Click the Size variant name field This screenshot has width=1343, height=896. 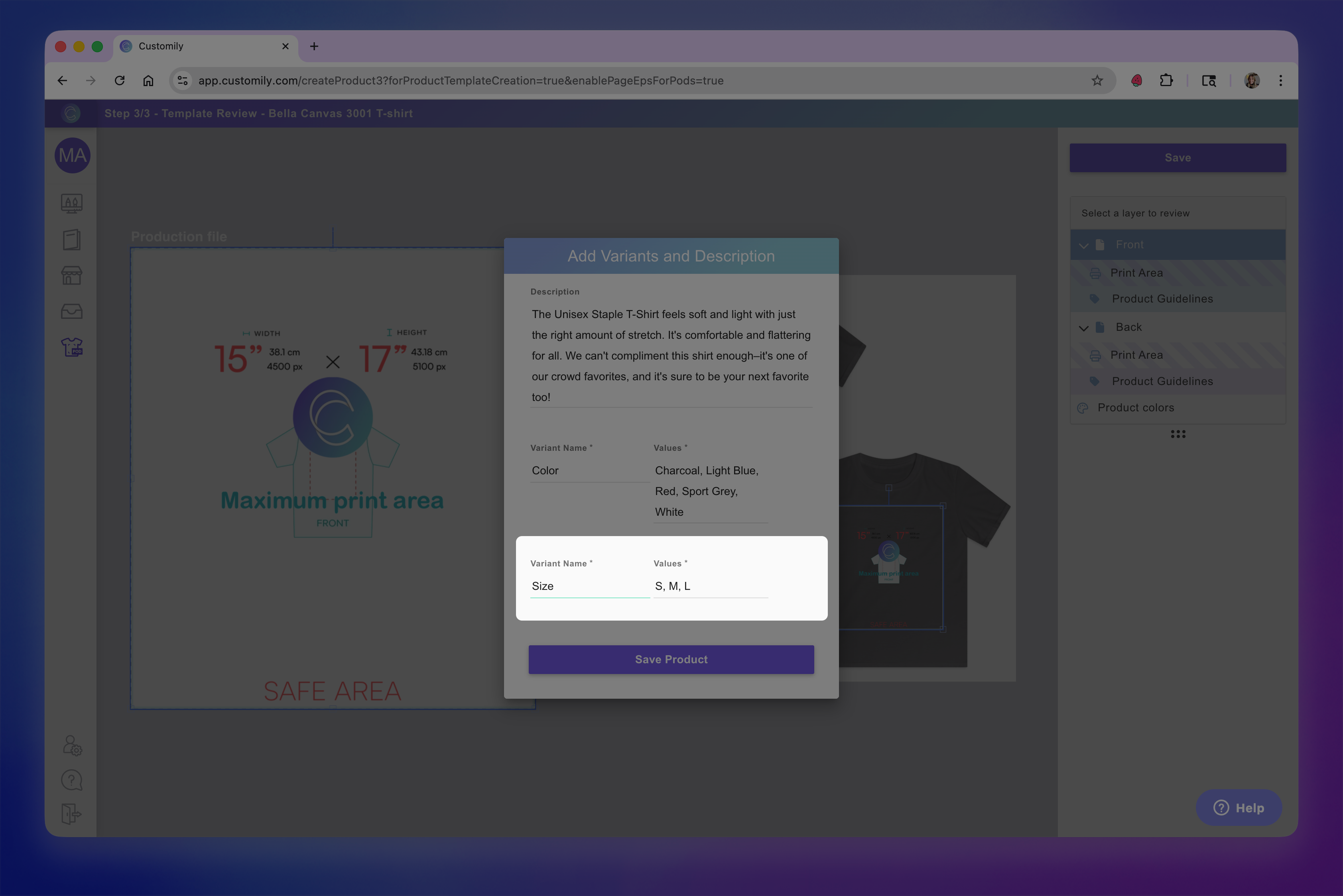(589, 586)
